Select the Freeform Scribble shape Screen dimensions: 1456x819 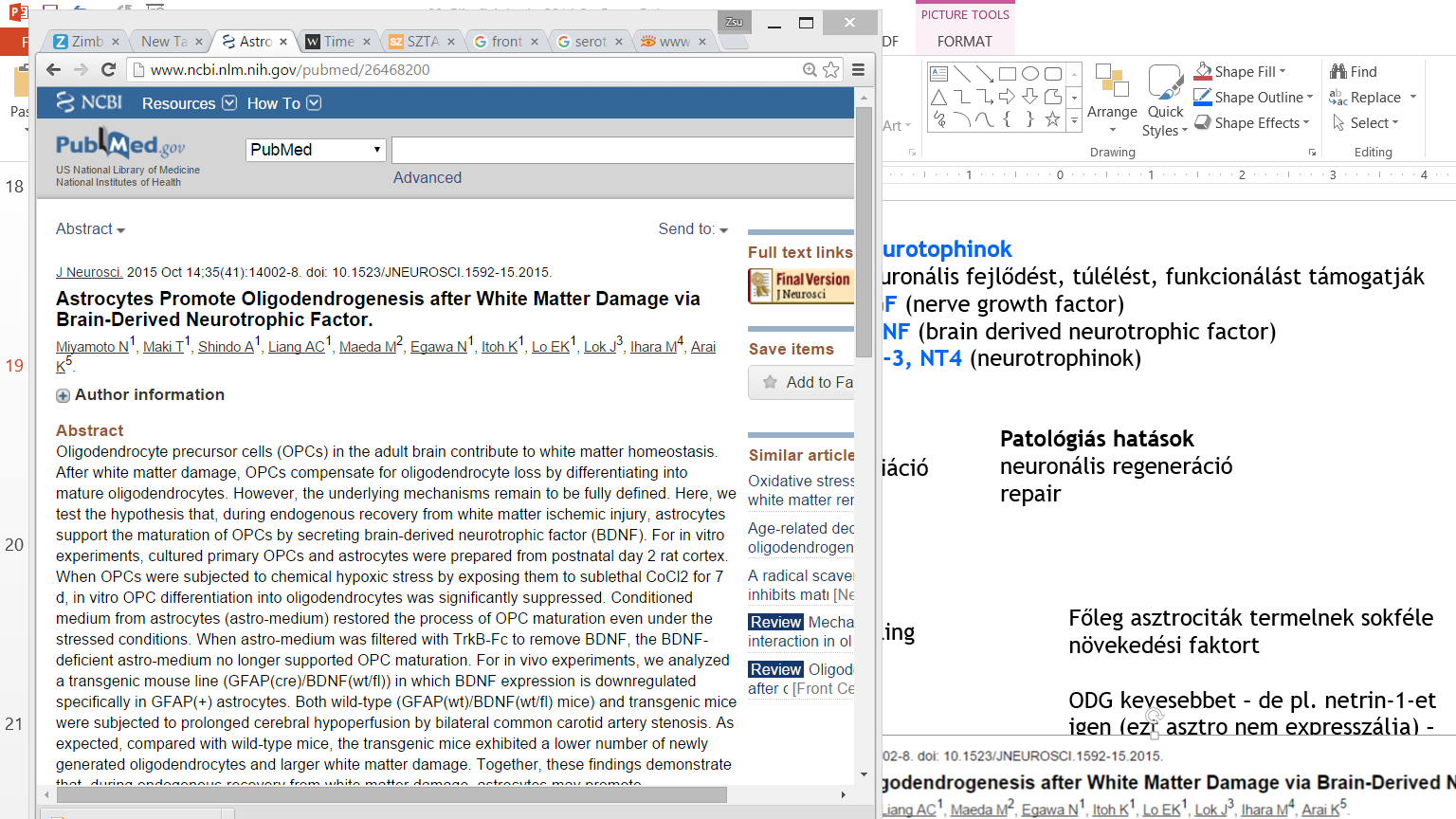938,119
